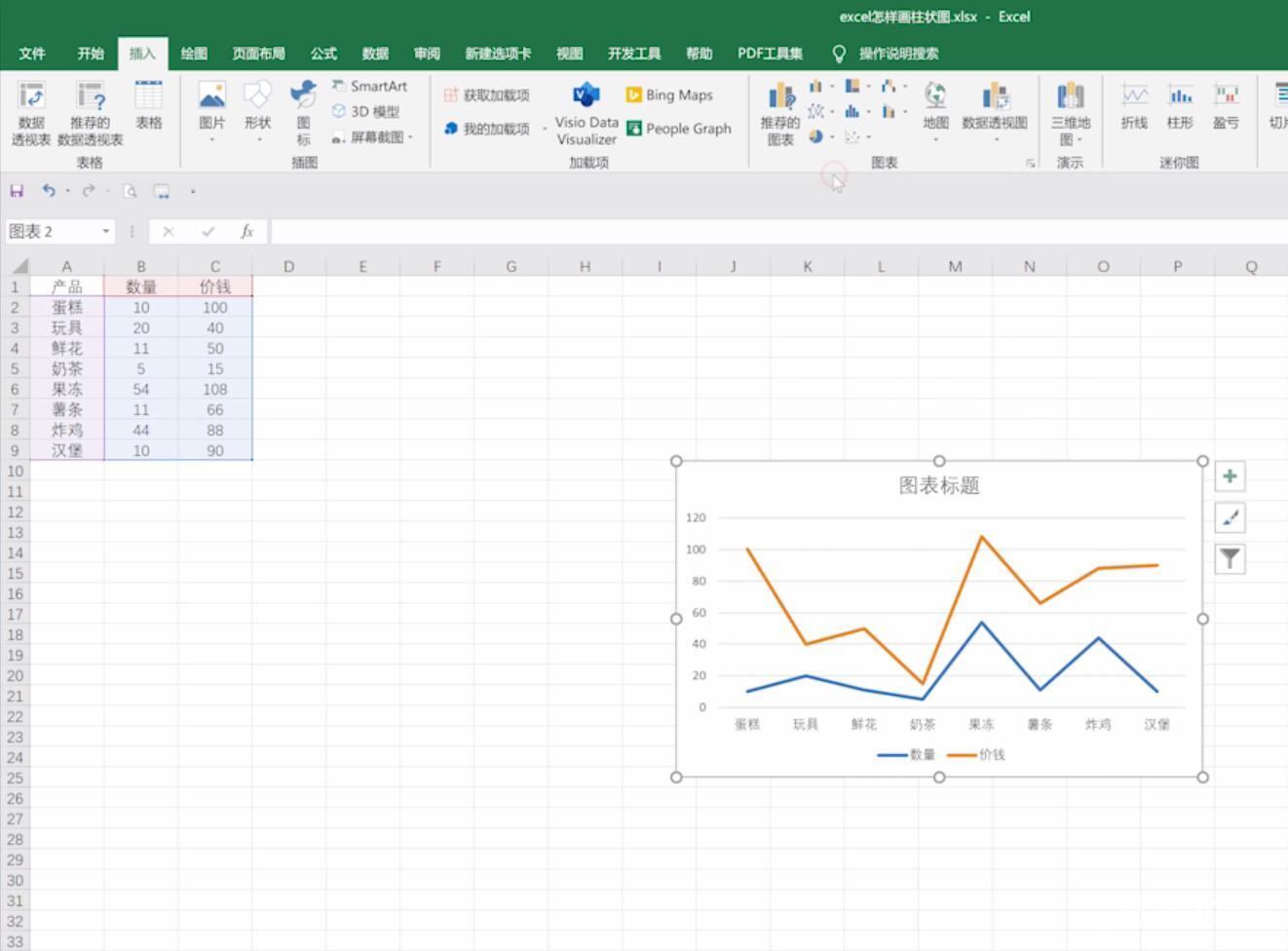This screenshot has height=951, width=1288.
Task: Launch Bing Maps add-in
Action: pyautogui.click(x=669, y=95)
